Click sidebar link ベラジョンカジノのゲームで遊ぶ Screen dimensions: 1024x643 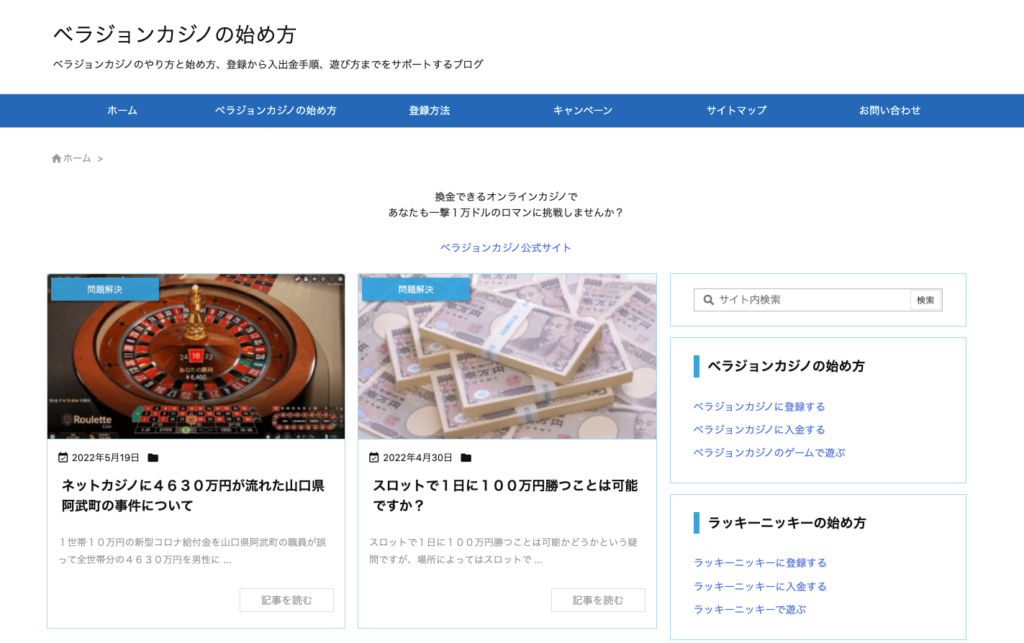[769, 452]
